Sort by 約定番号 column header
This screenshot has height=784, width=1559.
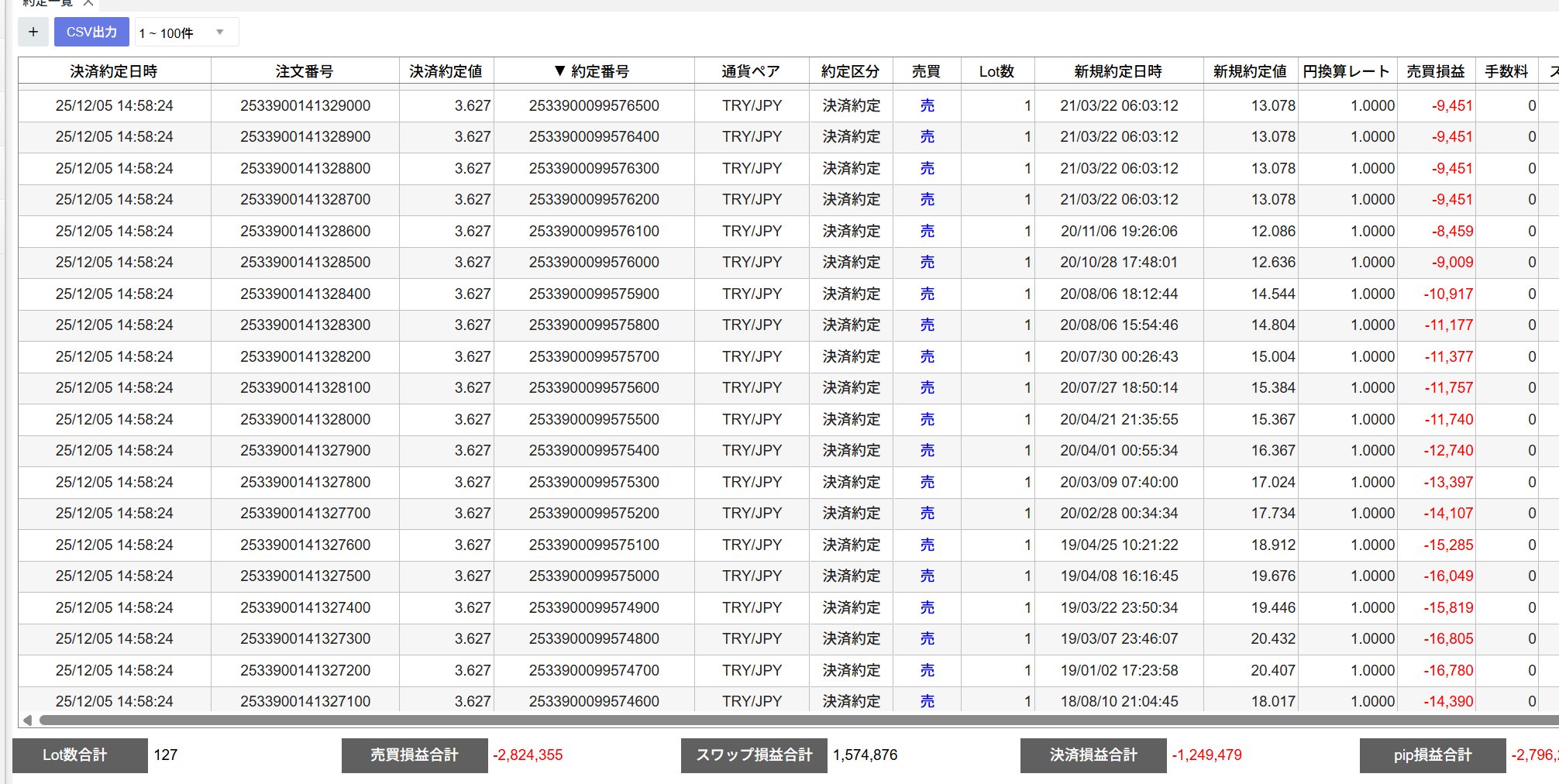click(593, 71)
